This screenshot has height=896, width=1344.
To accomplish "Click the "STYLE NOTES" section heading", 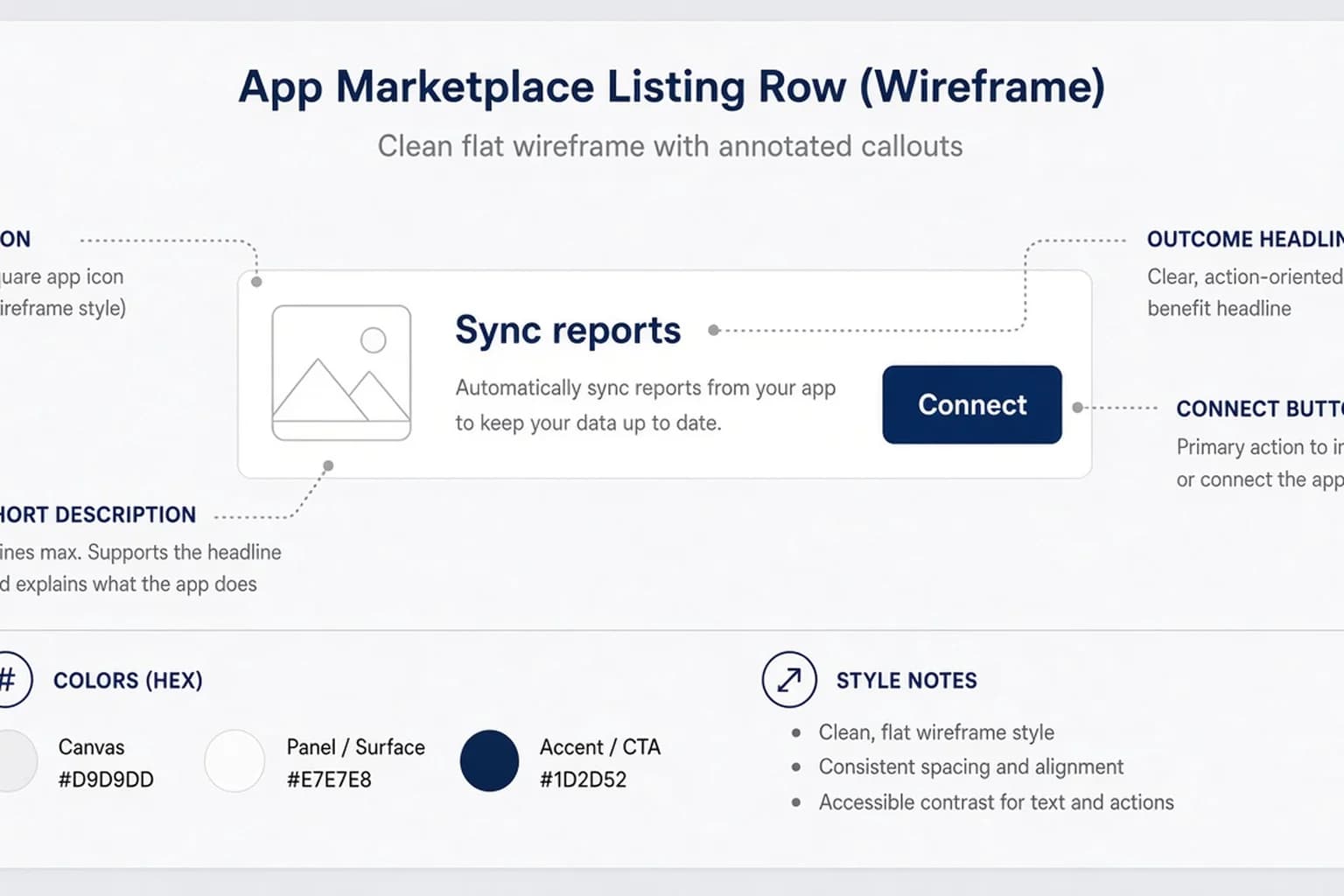I will [x=906, y=680].
